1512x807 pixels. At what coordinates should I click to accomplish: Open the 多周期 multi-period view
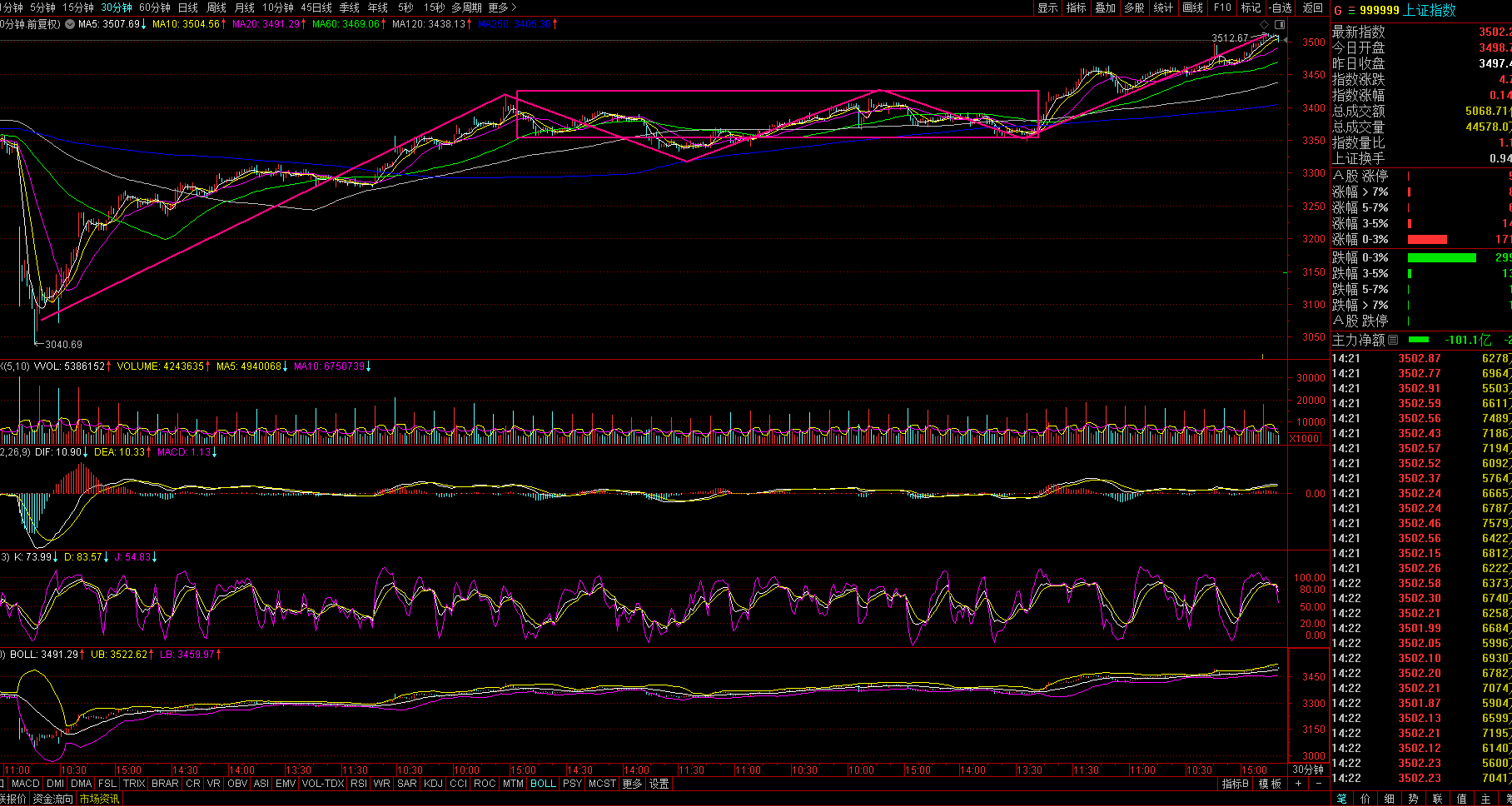click(467, 7)
